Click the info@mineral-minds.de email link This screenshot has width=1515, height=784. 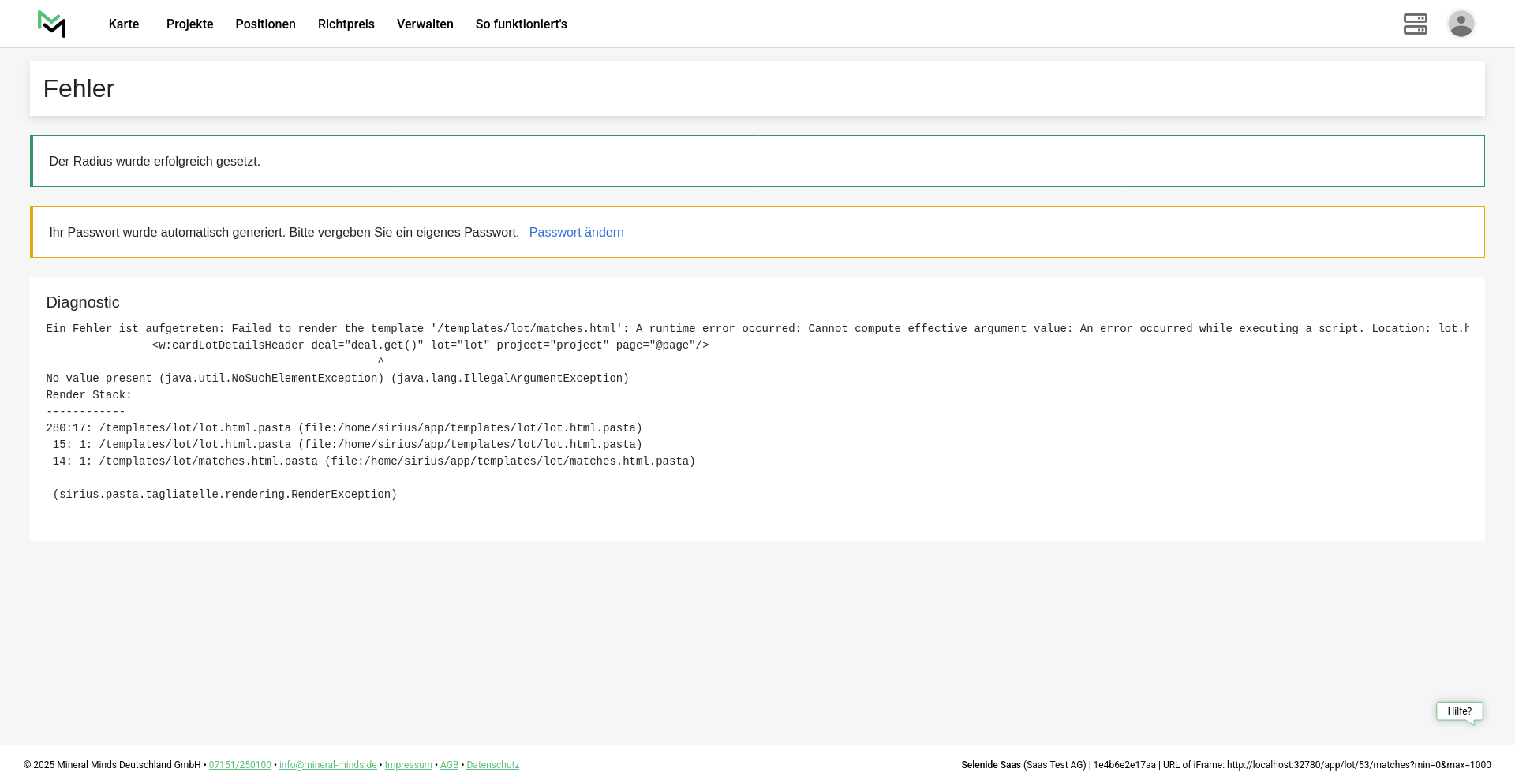(327, 765)
